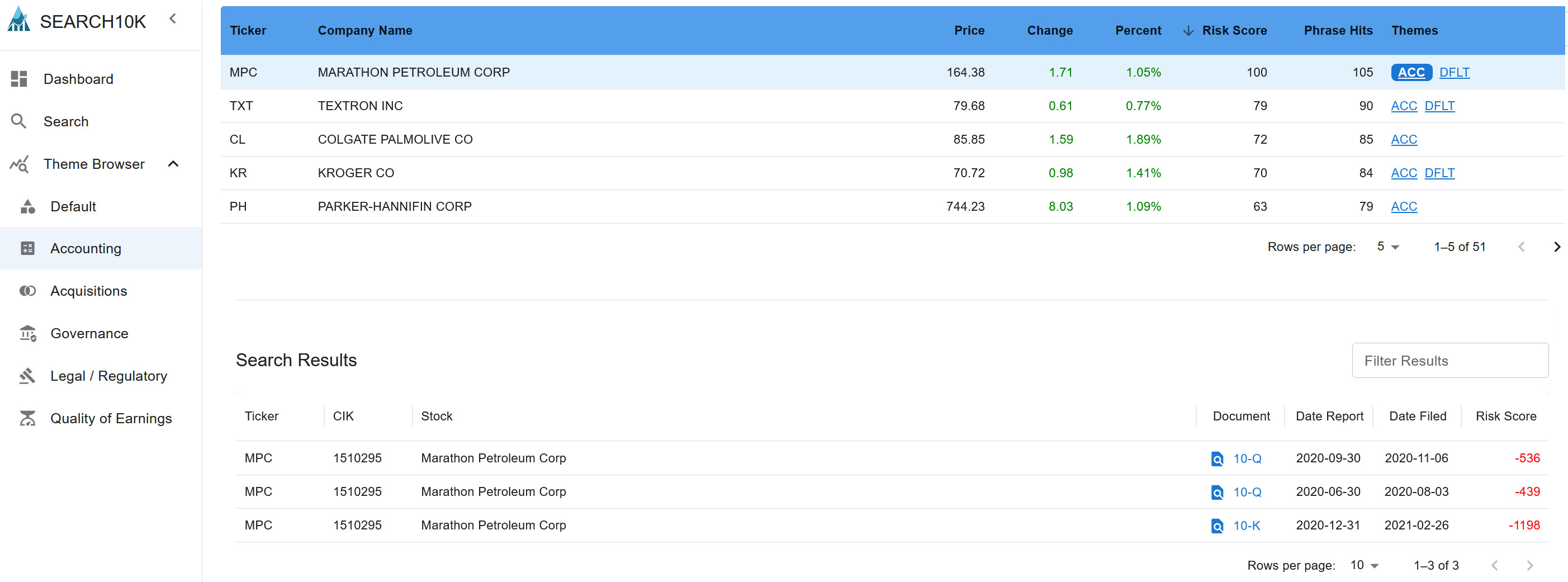This screenshot has width=1568, height=582.
Task: Collapse the sidebar with the chevron
Action: (173, 19)
